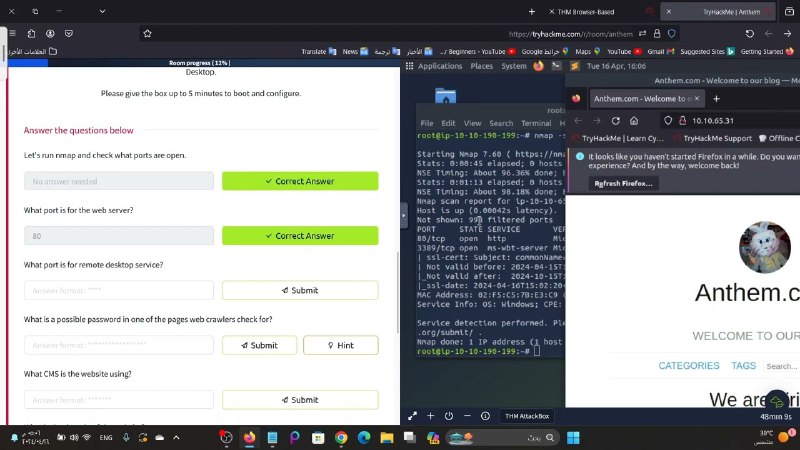Open terminal Terminal menu
The width and height of the screenshot is (800, 450).
(536, 123)
